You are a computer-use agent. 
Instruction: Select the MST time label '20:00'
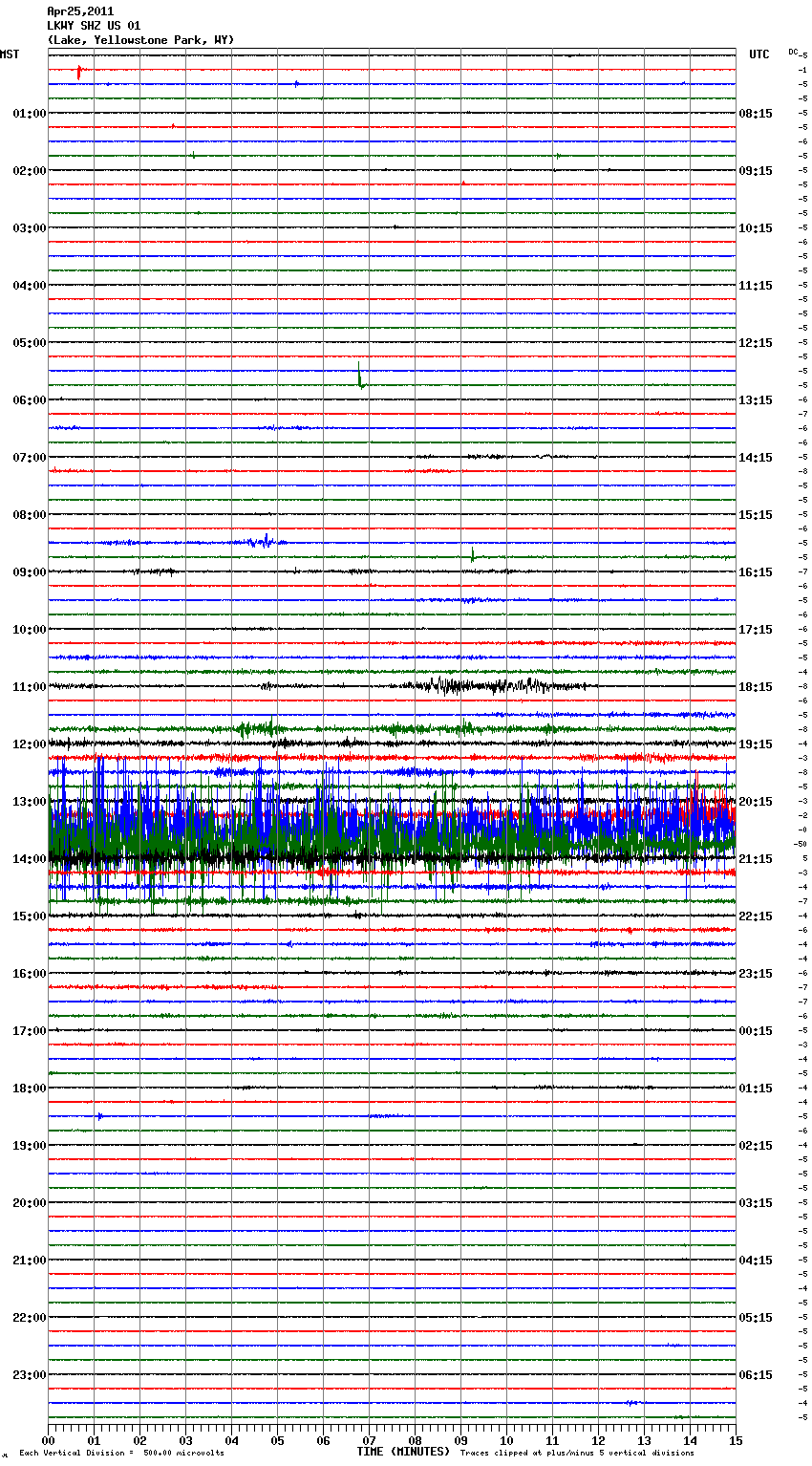(30, 1203)
